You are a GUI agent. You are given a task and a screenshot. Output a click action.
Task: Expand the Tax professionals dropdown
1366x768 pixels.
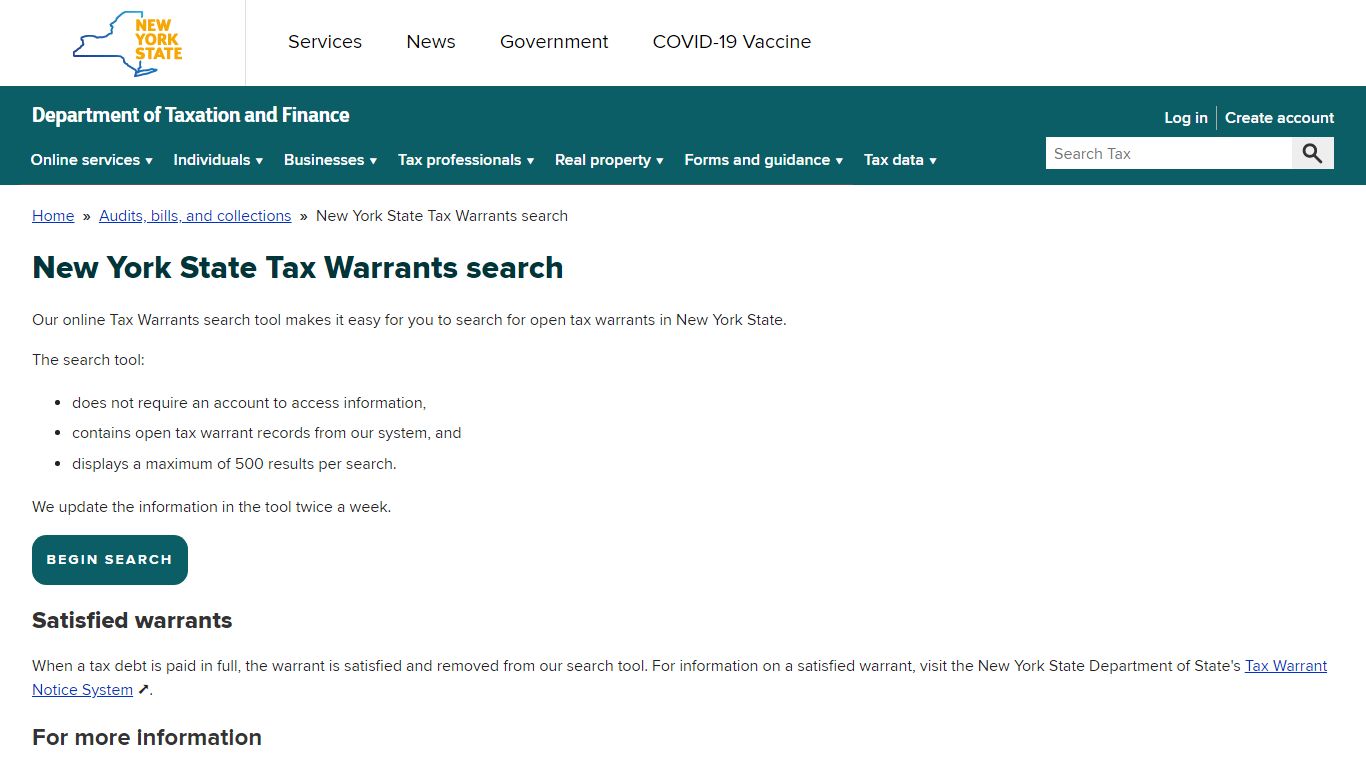pyautogui.click(x=466, y=160)
